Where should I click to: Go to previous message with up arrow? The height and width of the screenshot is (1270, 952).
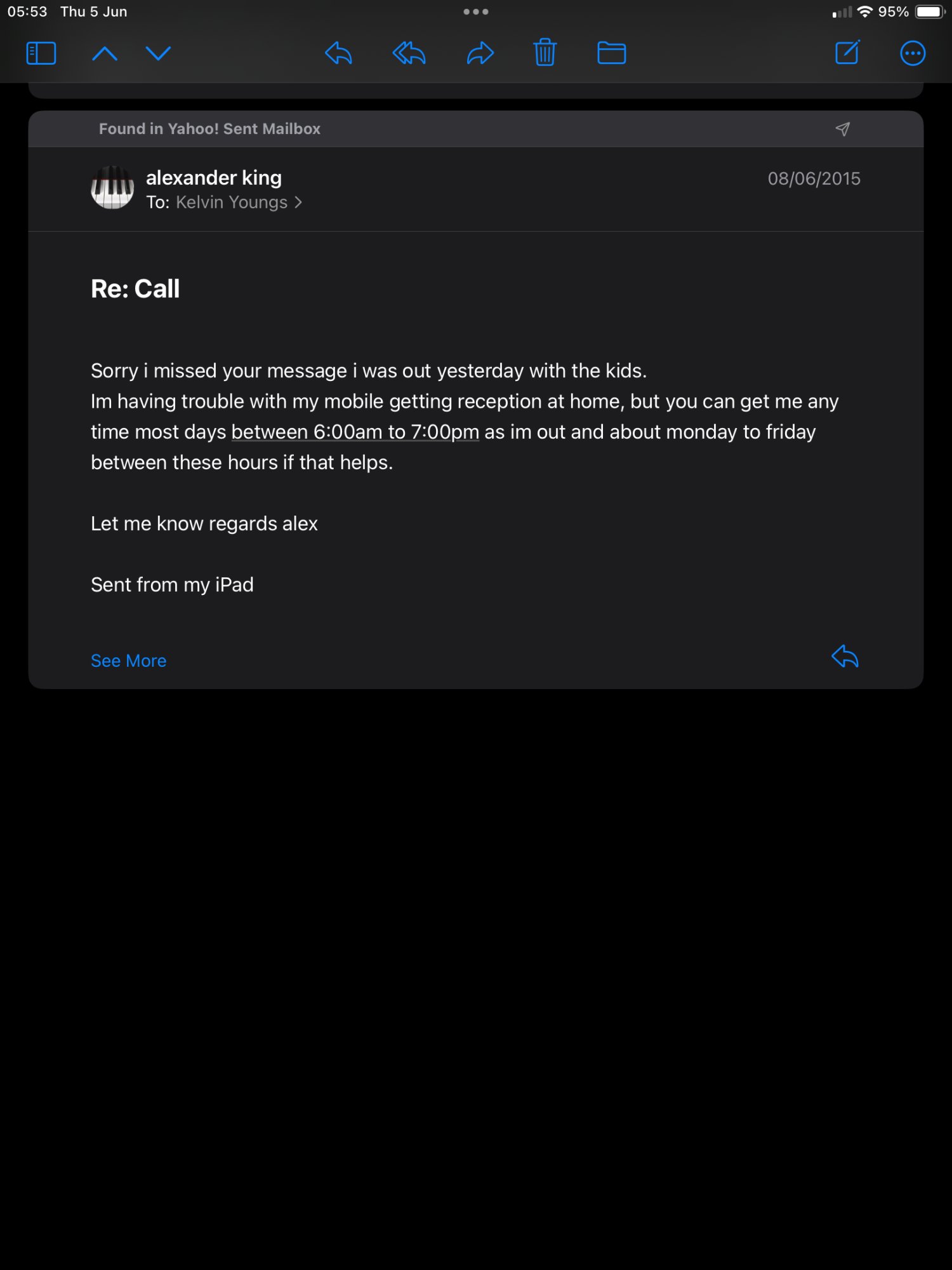pyautogui.click(x=105, y=53)
